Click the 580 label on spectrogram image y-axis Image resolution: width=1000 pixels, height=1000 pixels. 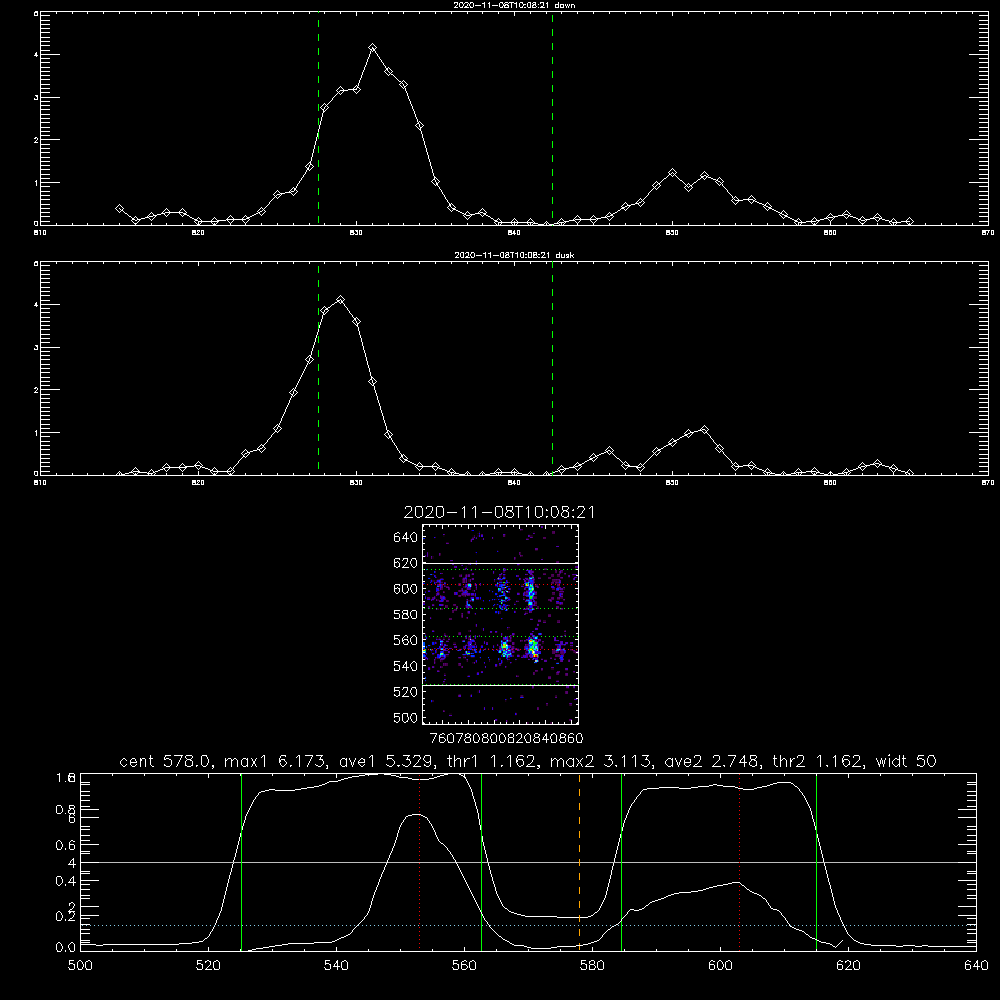tap(406, 615)
